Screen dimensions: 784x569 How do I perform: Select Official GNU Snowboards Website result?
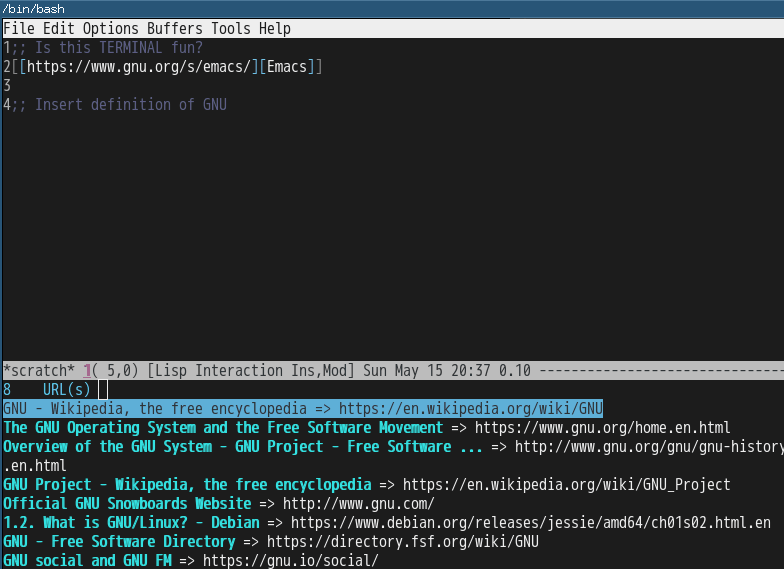[x=218, y=504]
